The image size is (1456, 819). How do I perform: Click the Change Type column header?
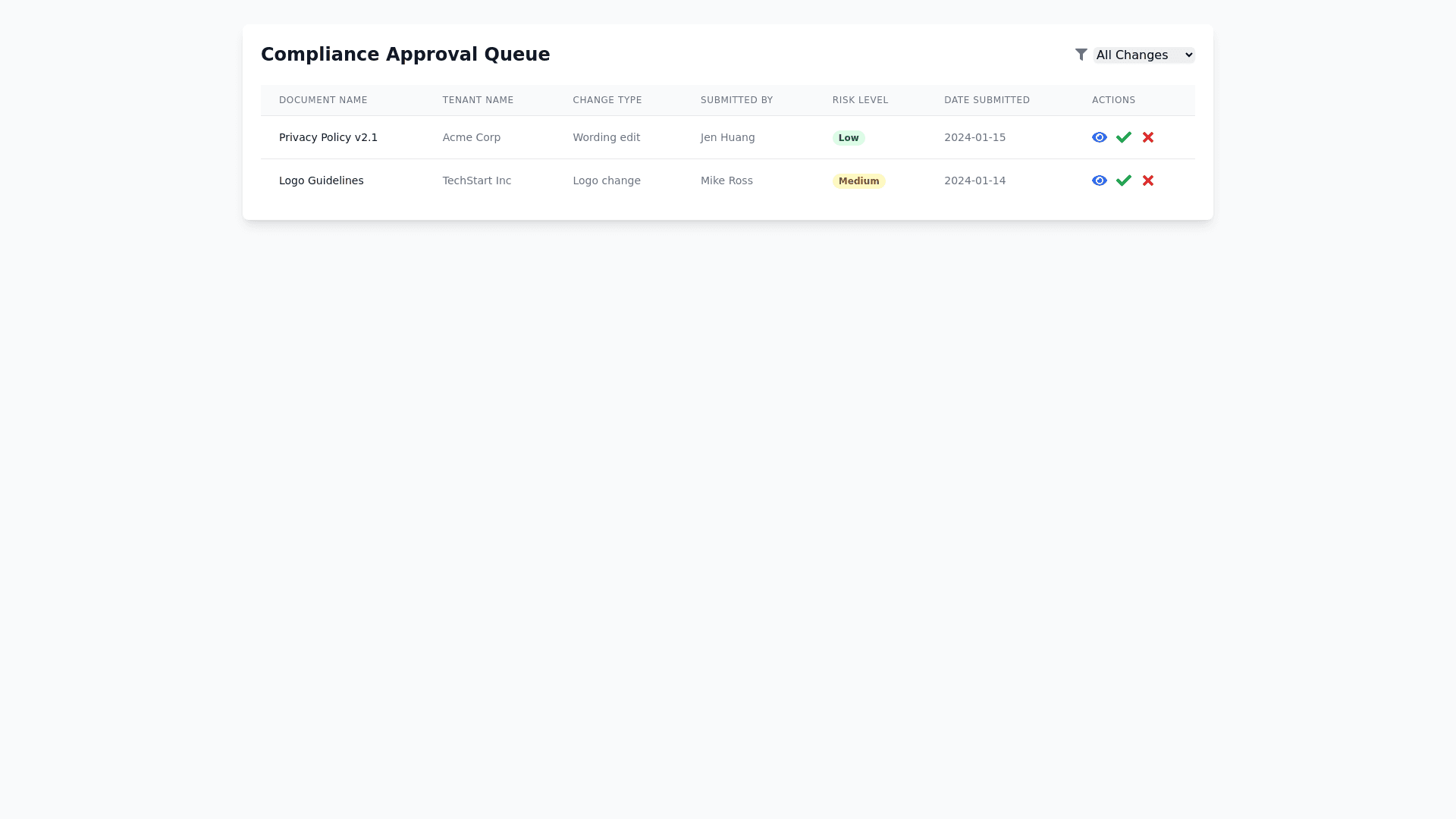(607, 100)
